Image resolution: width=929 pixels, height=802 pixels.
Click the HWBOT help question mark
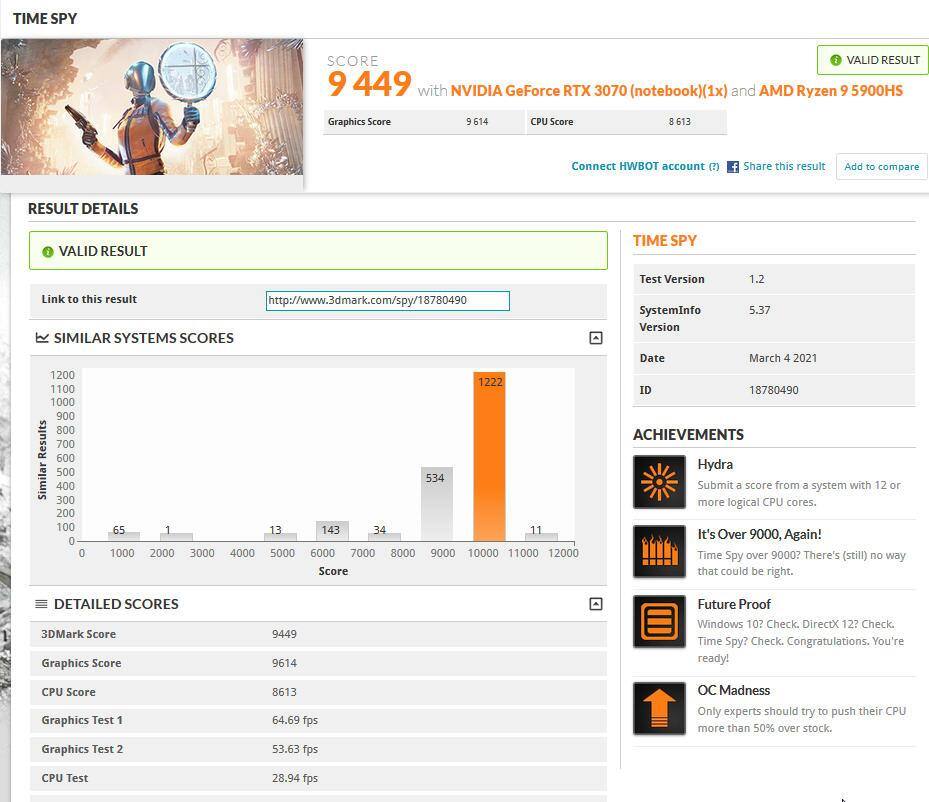(x=714, y=167)
